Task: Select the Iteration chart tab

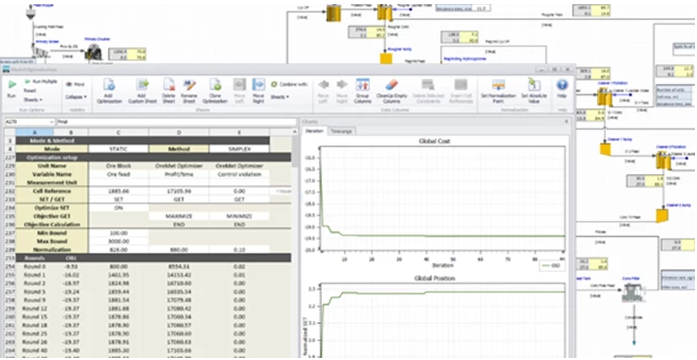Action: point(314,131)
